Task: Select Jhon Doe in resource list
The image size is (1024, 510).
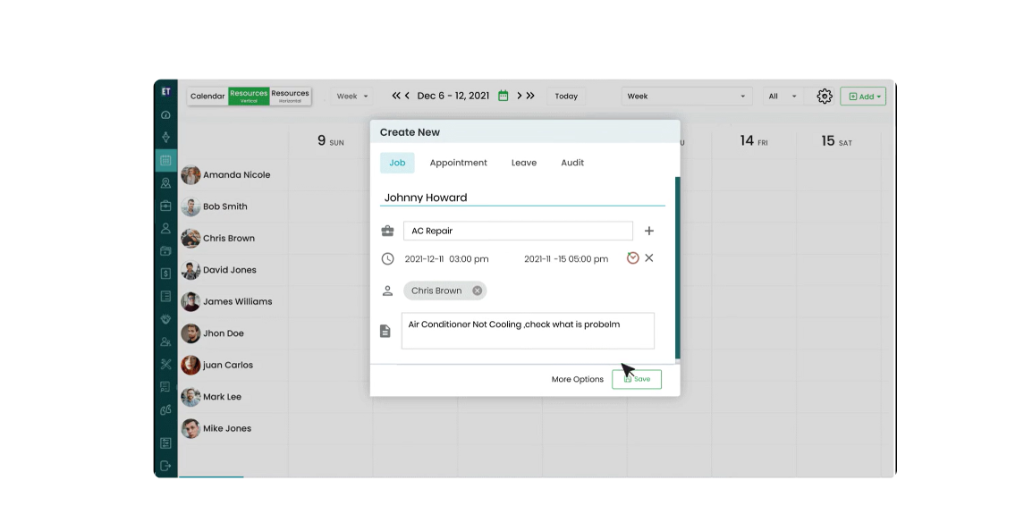Action: (x=223, y=333)
